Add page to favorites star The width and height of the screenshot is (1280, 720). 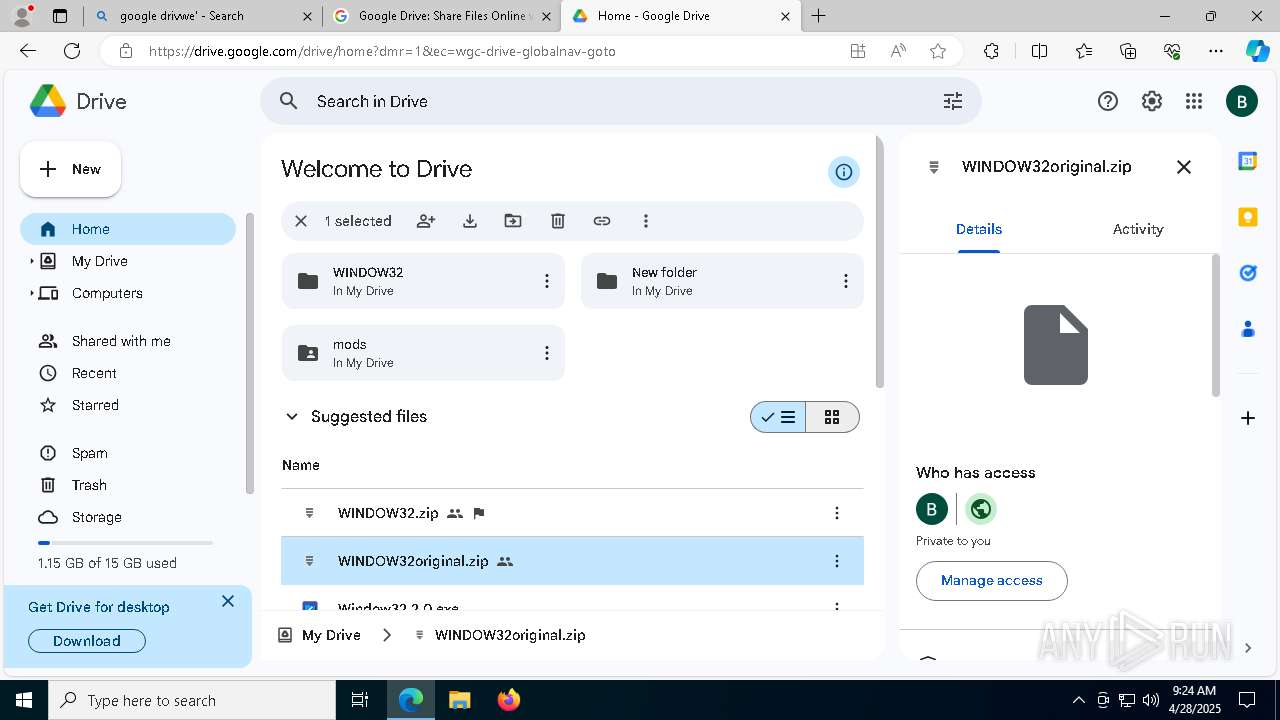[x=938, y=51]
